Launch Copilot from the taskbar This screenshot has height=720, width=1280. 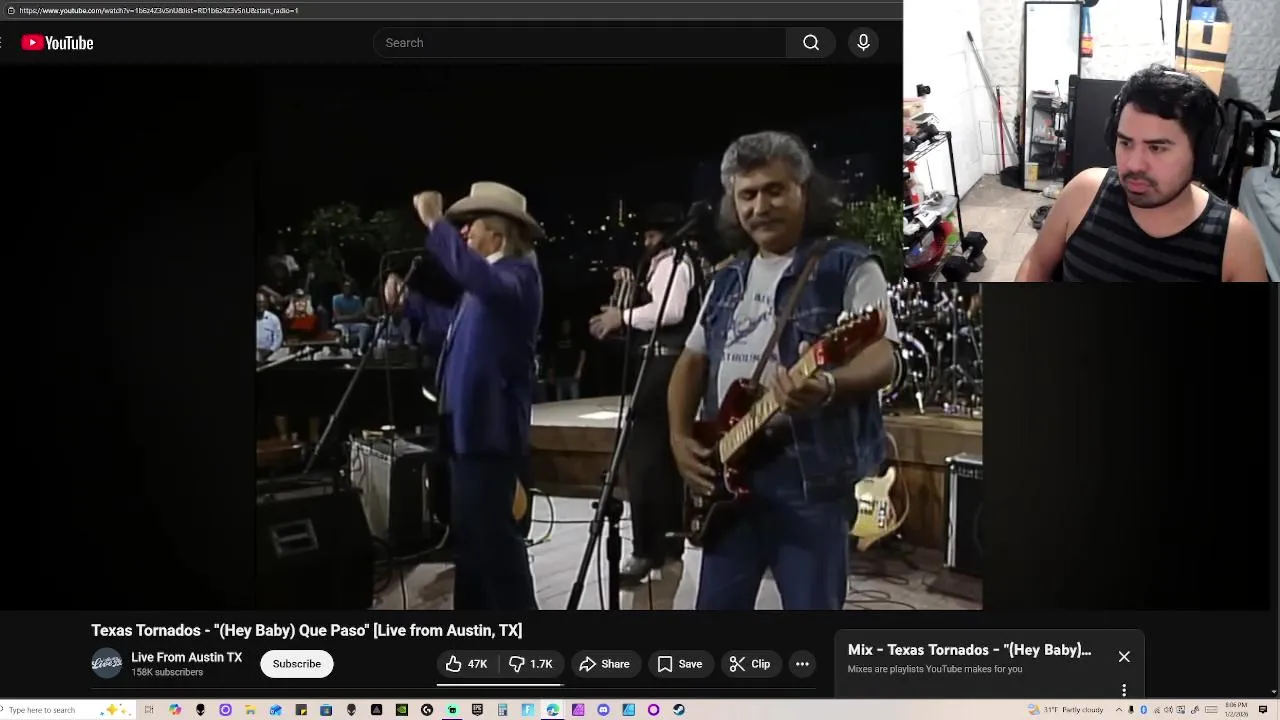pyautogui.click(x=175, y=710)
